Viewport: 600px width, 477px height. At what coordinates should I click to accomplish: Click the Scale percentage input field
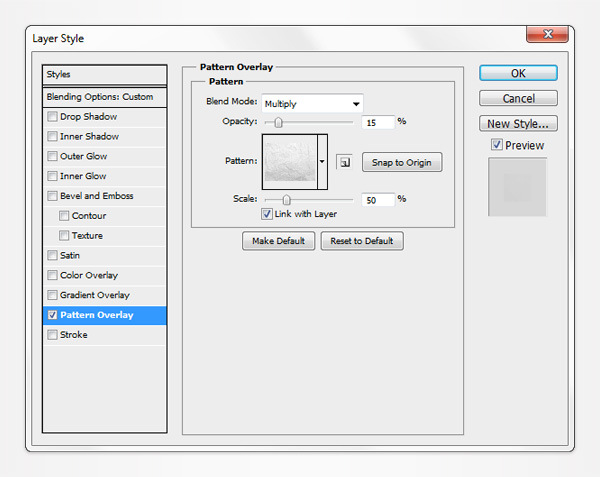click(378, 199)
